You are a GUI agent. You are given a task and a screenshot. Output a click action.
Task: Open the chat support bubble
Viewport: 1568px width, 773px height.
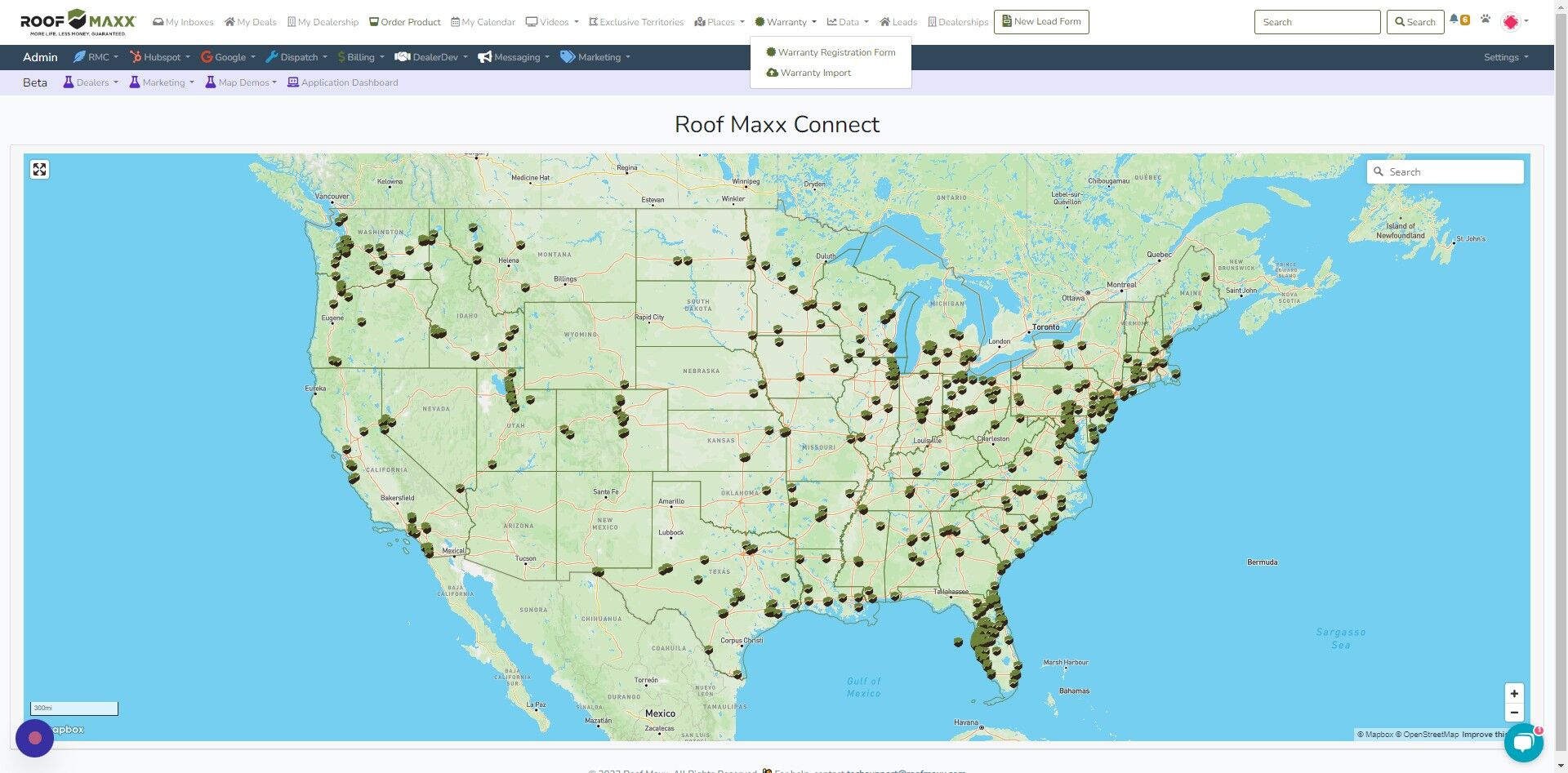coord(1524,743)
